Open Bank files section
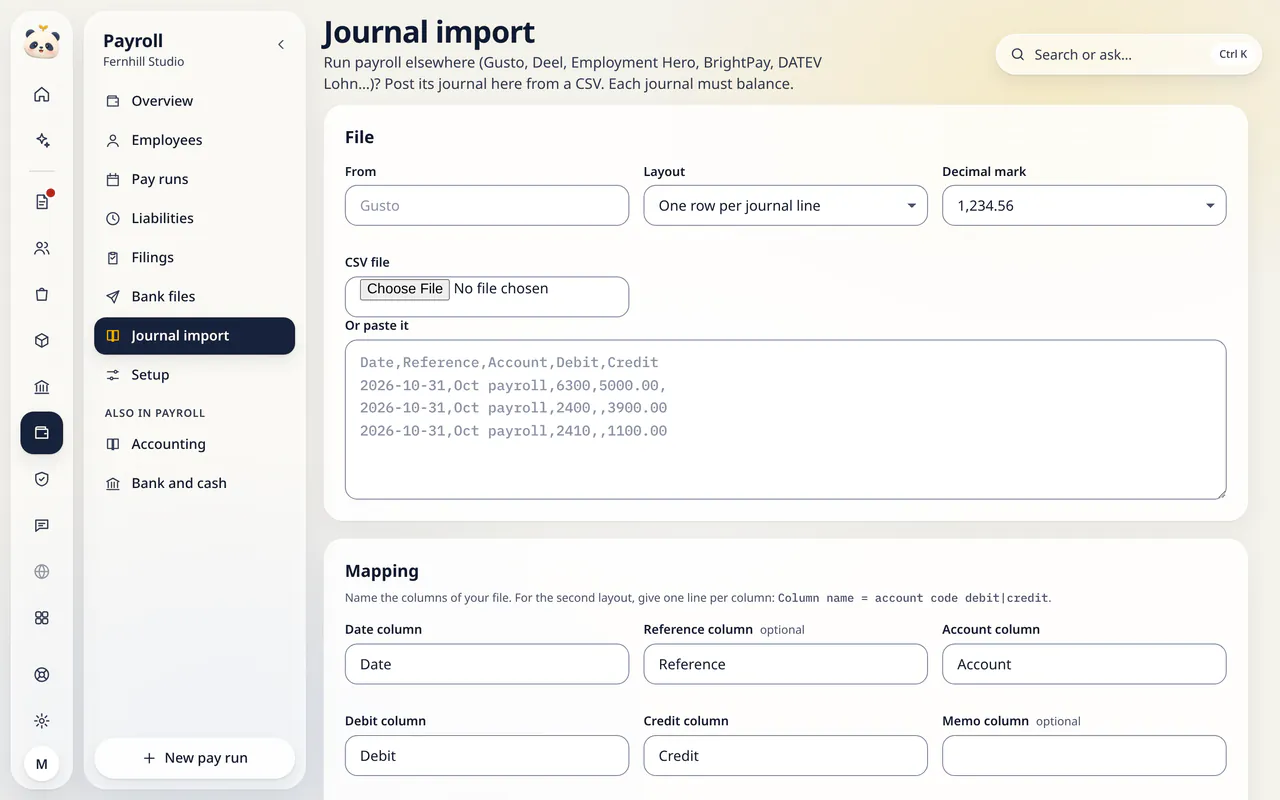Viewport: 1280px width, 800px height. pos(195,296)
